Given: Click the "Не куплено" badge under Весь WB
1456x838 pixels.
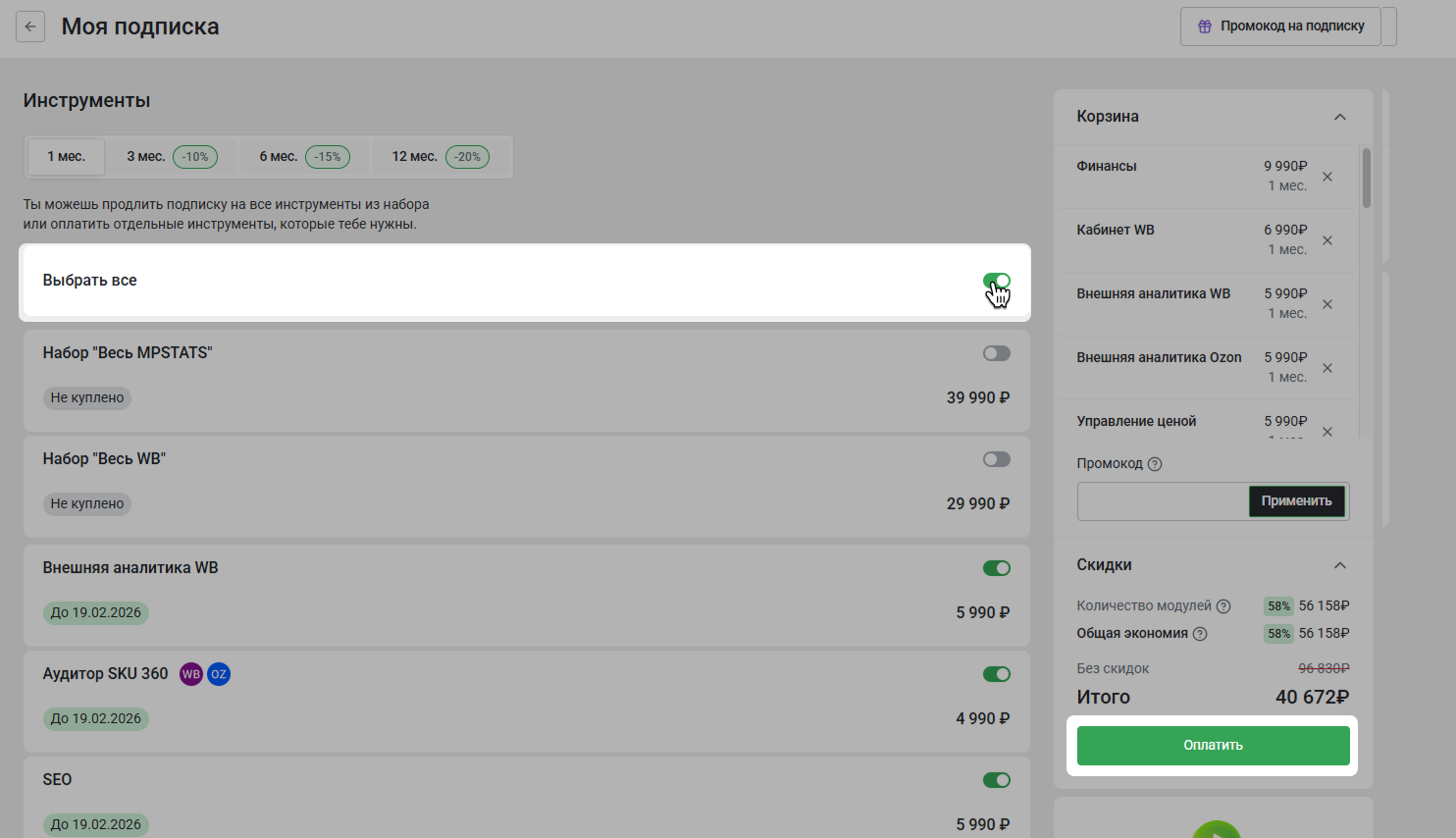Looking at the screenshot, I should click(x=87, y=503).
